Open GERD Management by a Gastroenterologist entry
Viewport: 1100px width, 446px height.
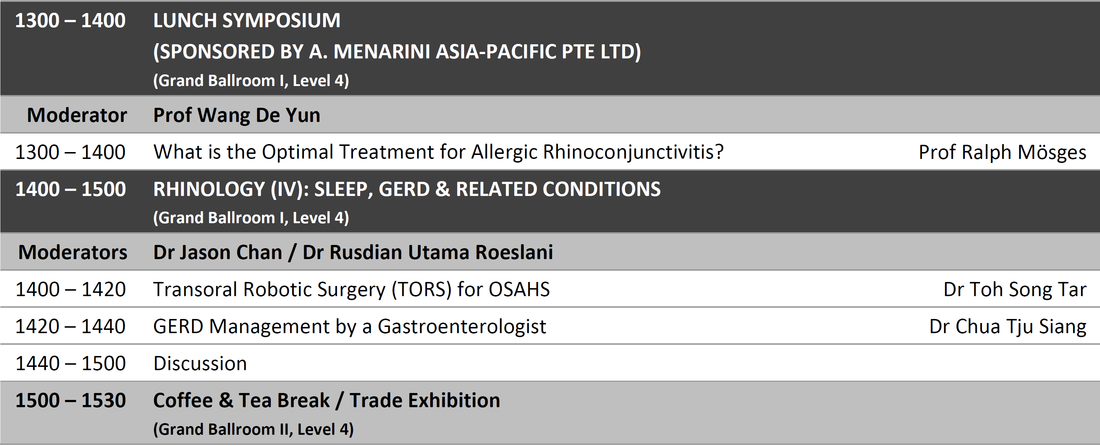coord(349,326)
